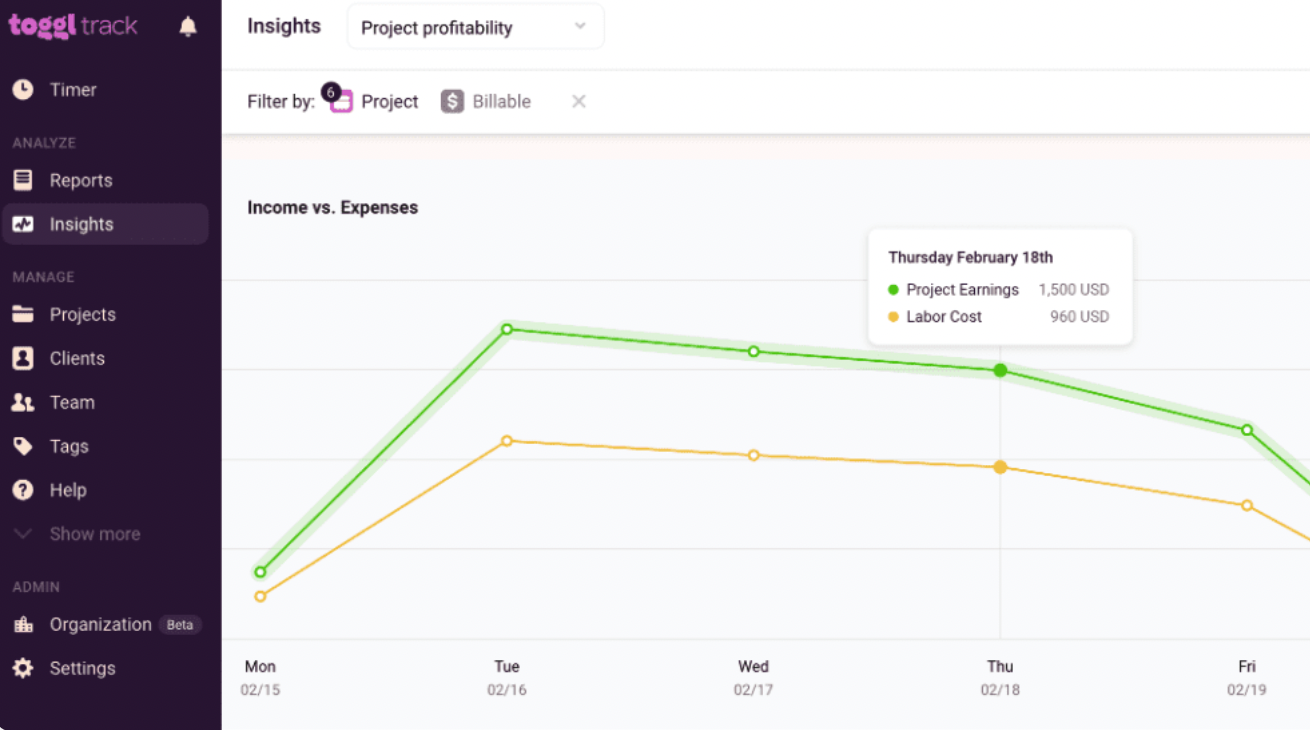Viewport: 1310px width, 730px height.
Task: Click the Organization building icon
Action: [23, 624]
